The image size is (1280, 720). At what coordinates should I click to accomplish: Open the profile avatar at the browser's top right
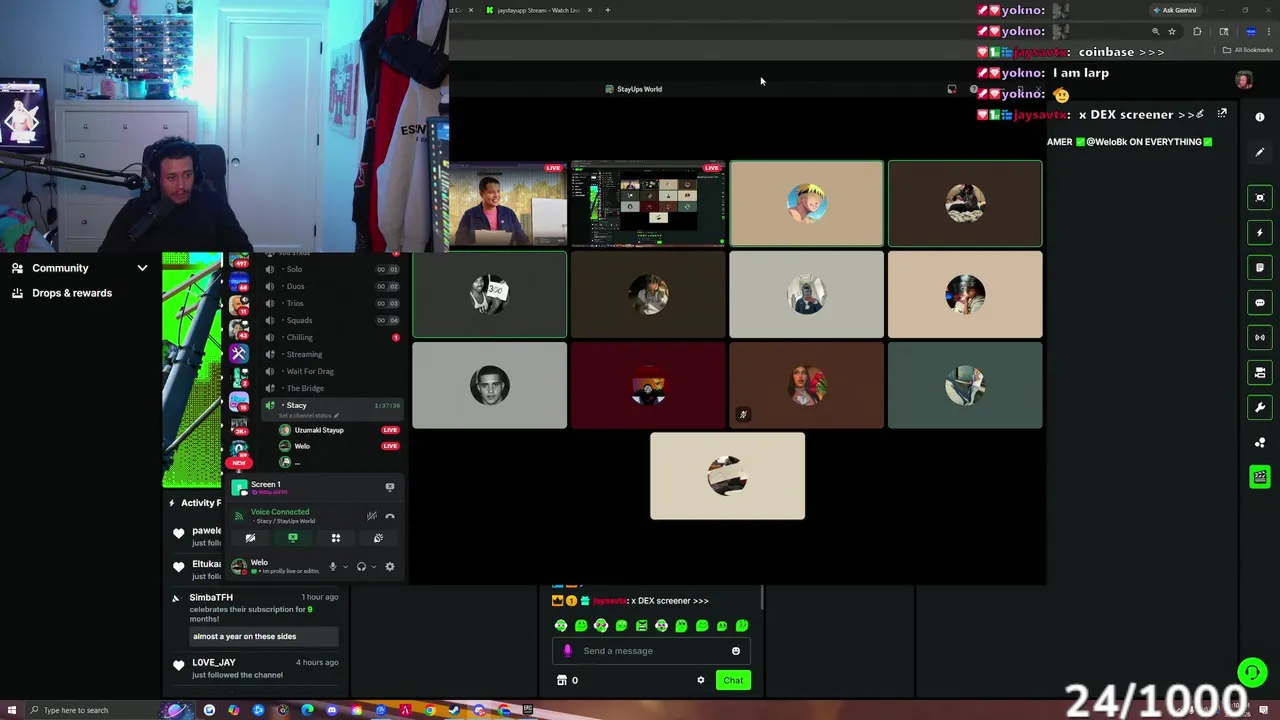[1244, 79]
